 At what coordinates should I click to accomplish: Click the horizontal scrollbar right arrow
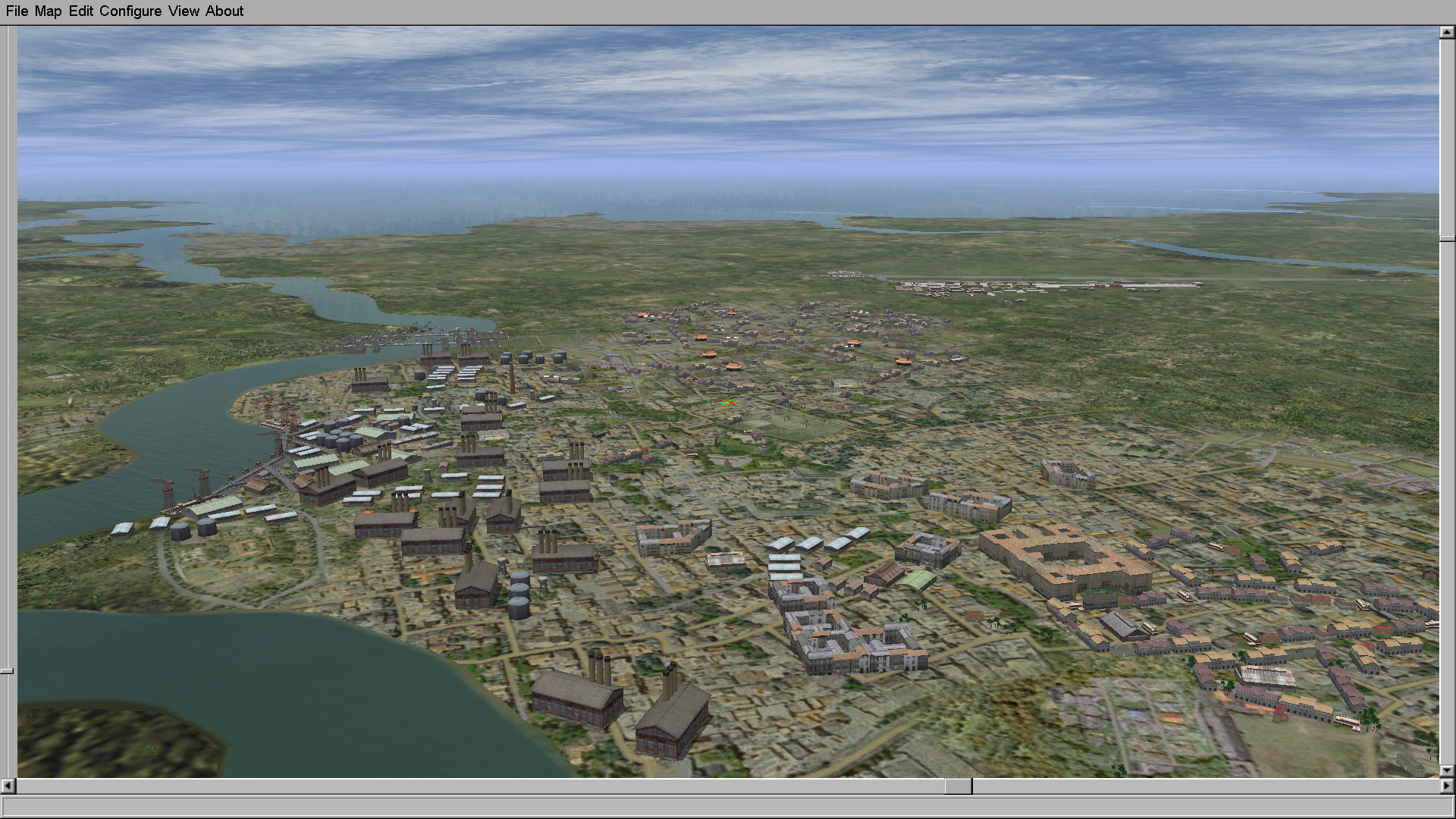coord(1447,786)
